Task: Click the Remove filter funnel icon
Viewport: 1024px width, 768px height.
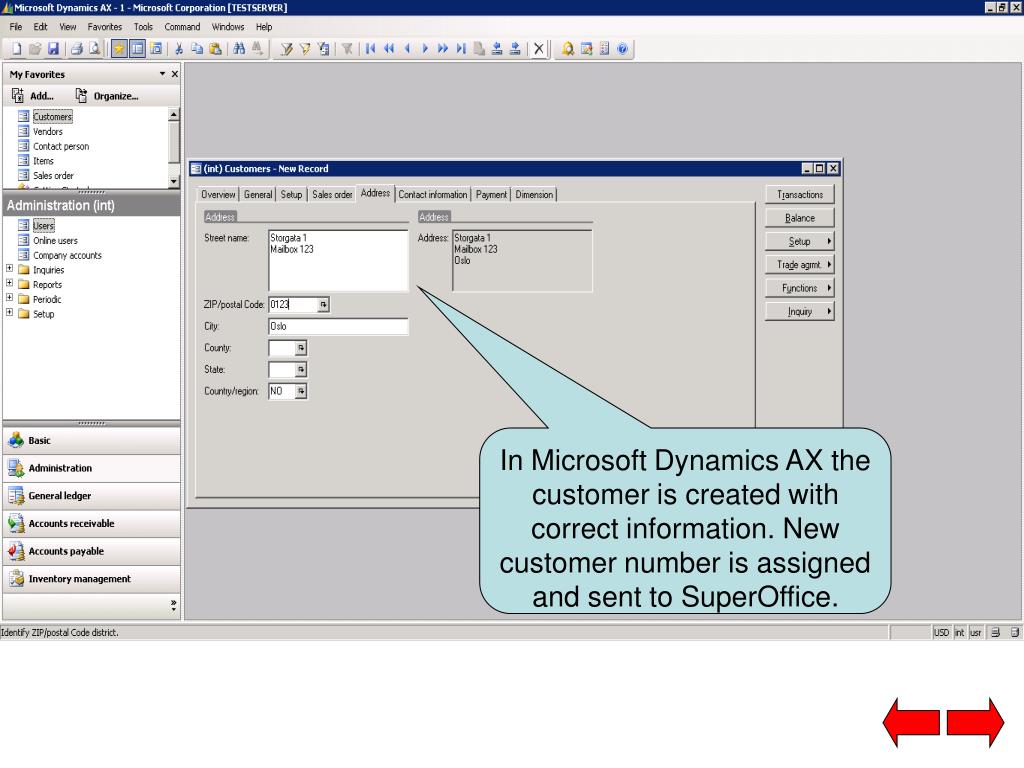Action: 347,49
